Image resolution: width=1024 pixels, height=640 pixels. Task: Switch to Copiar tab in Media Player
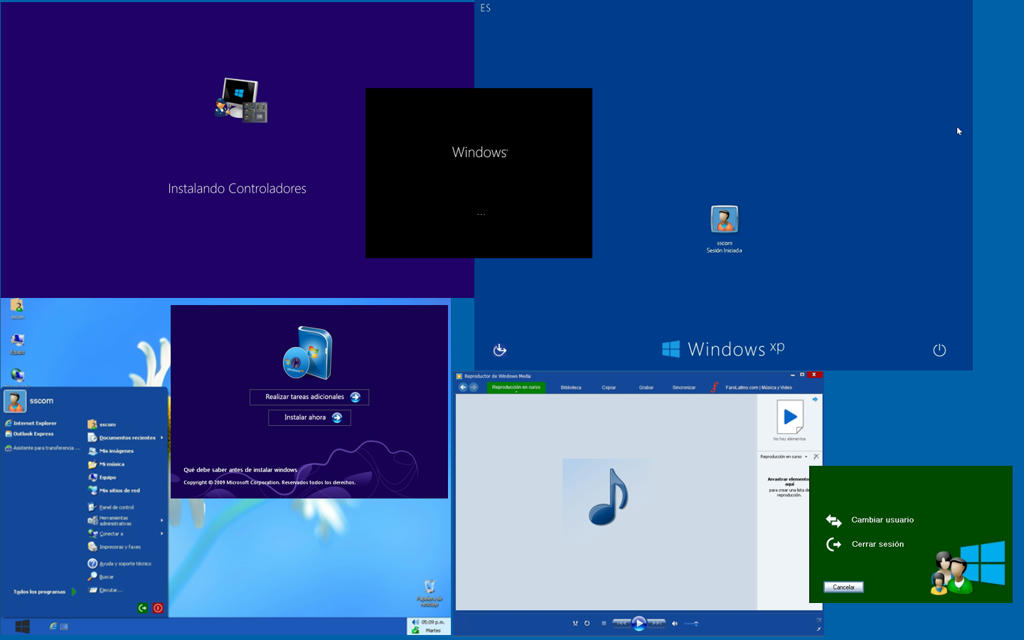pyautogui.click(x=609, y=387)
